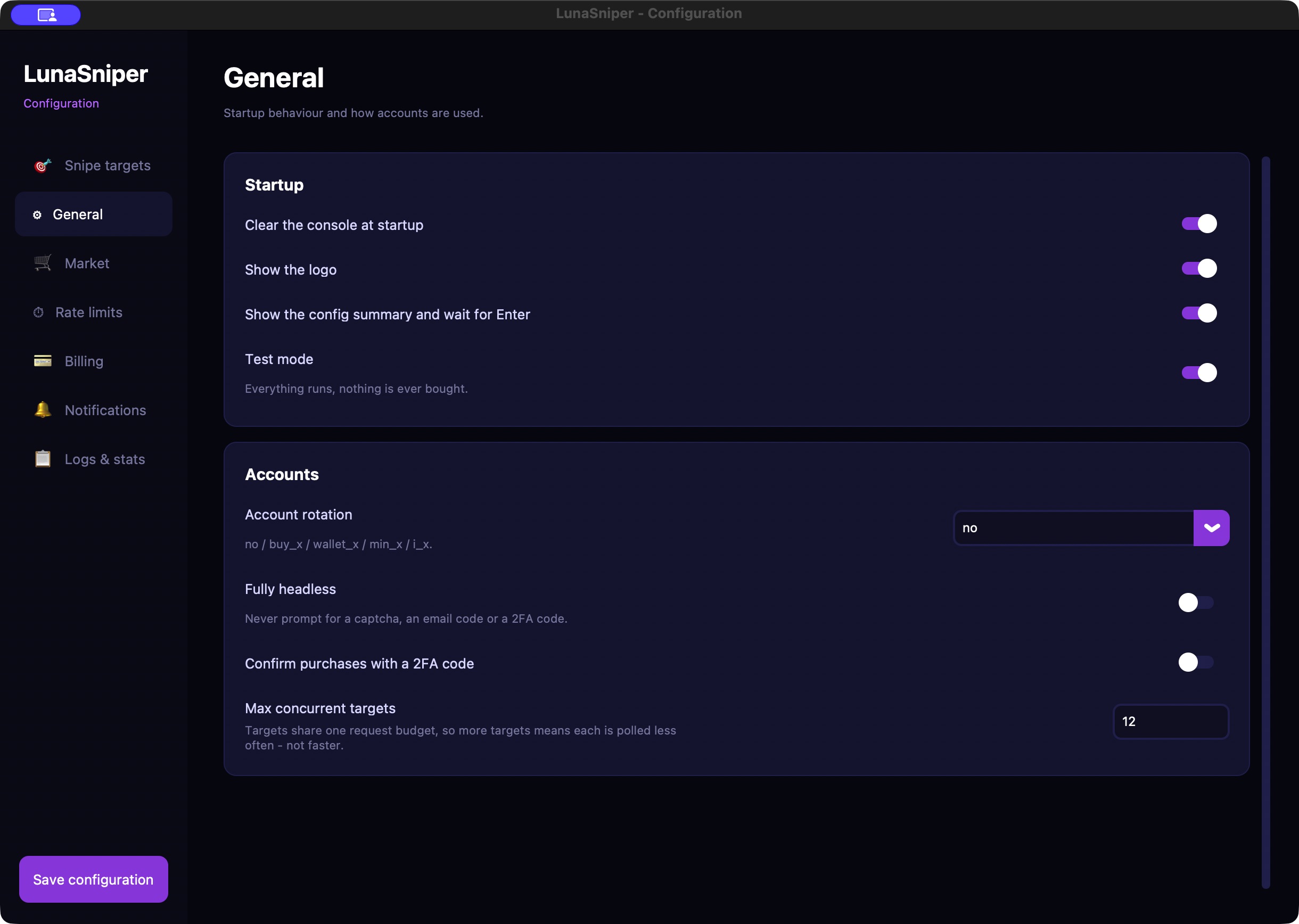Open the Snipe targets section
1299x924 pixels.
pyautogui.click(x=94, y=166)
